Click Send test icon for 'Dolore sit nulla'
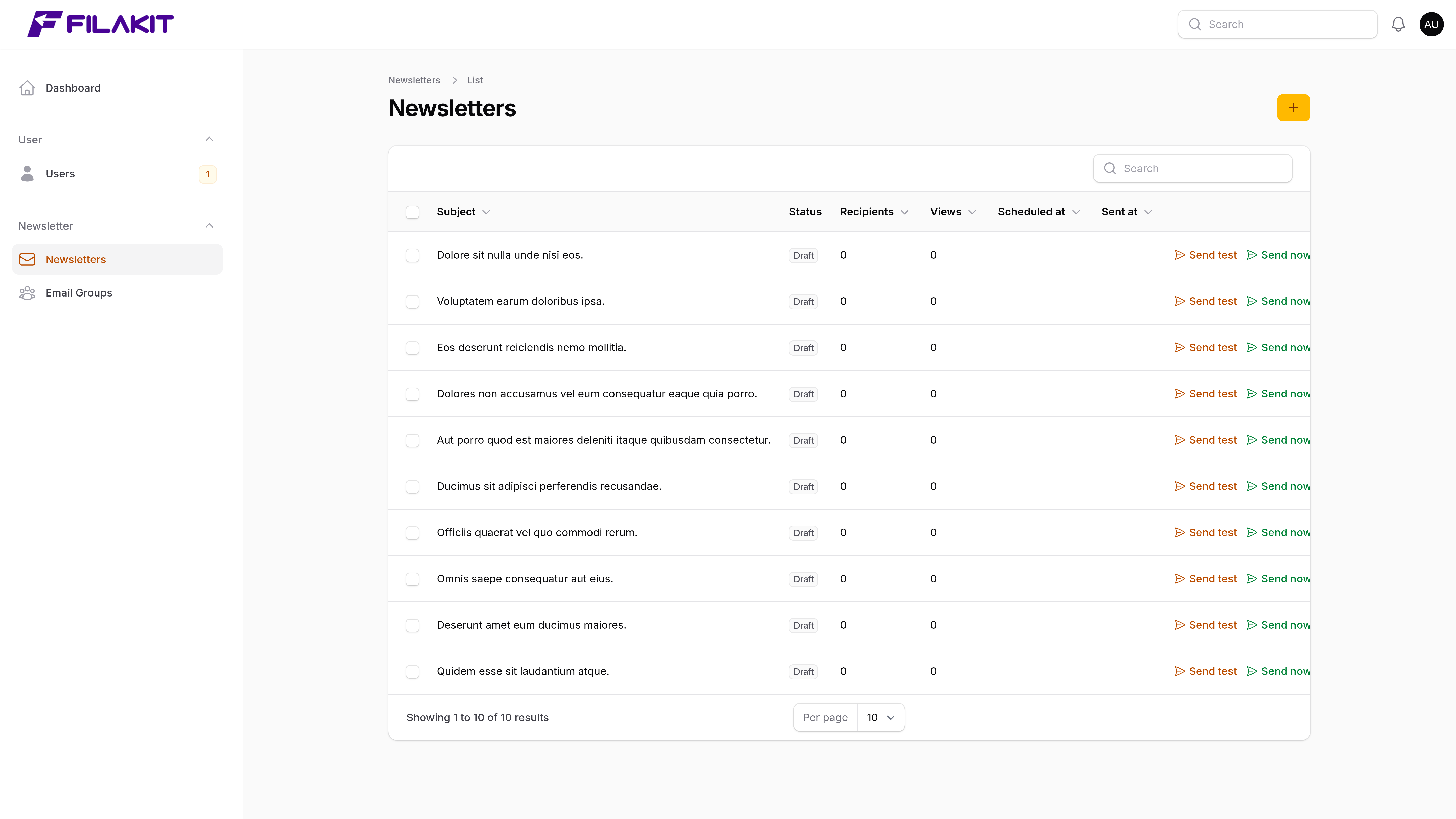 click(1180, 255)
